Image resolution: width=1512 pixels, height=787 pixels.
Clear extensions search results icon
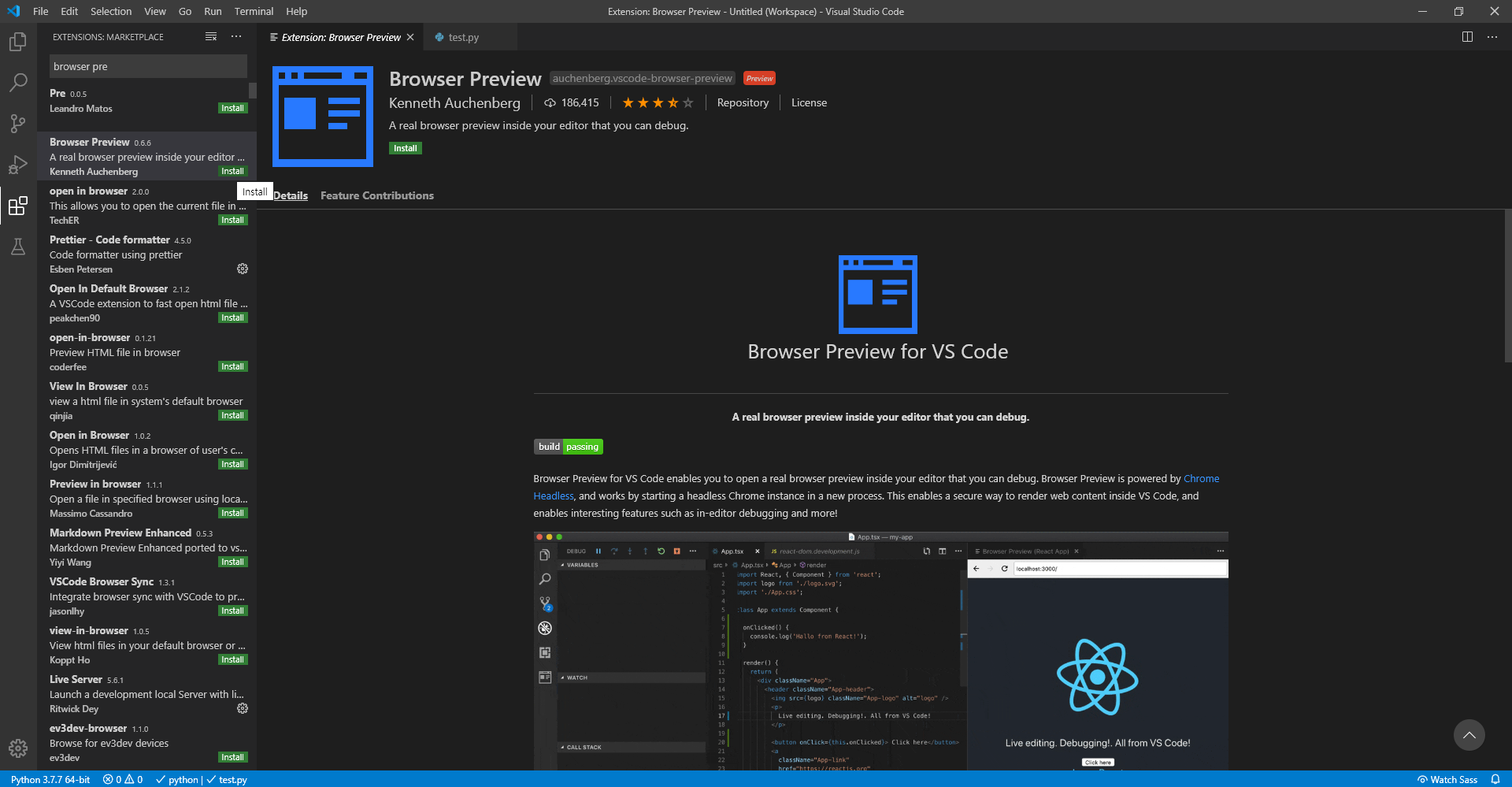[x=211, y=37]
